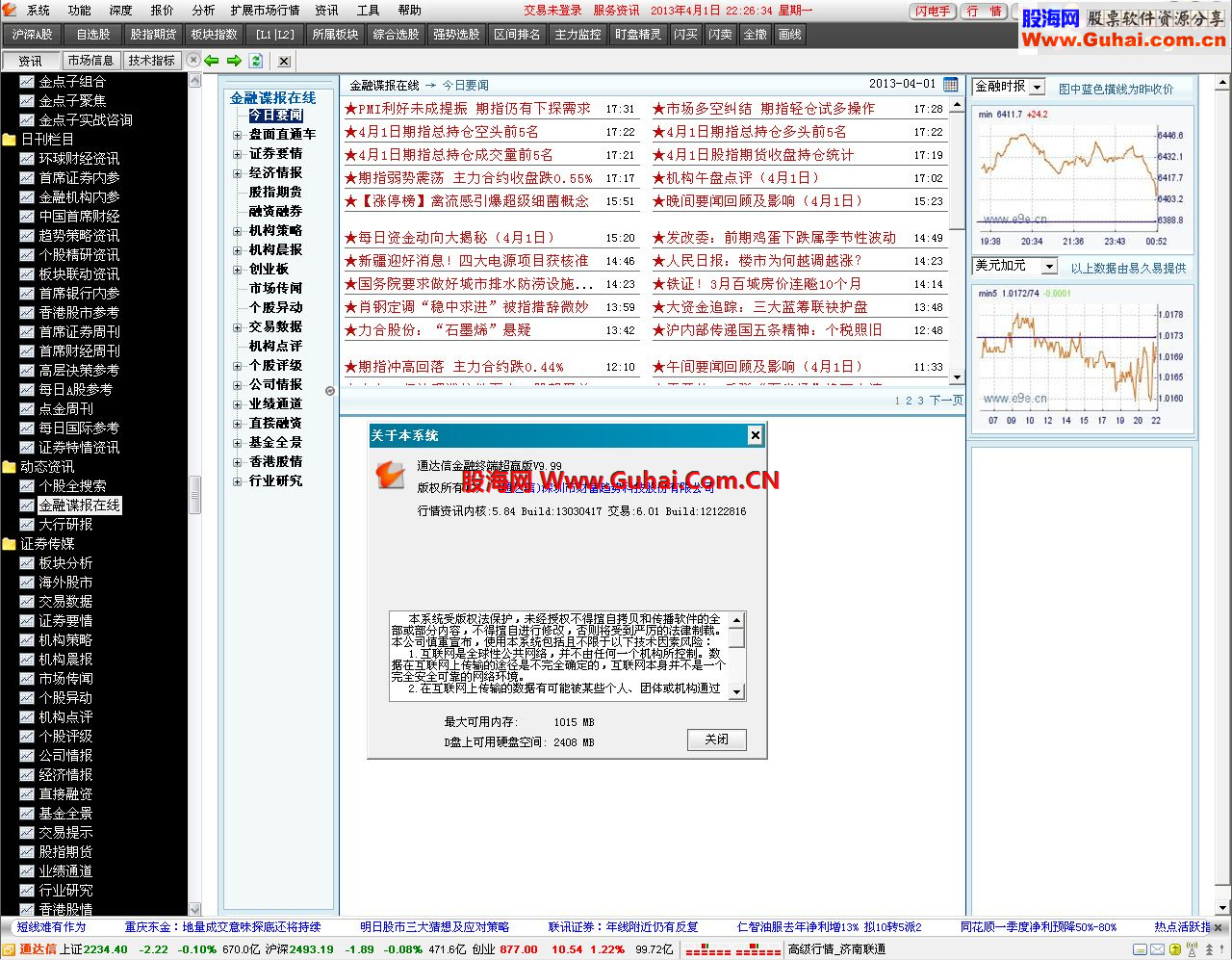Close the 关于本系统 dialog with its X

pos(756,435)
